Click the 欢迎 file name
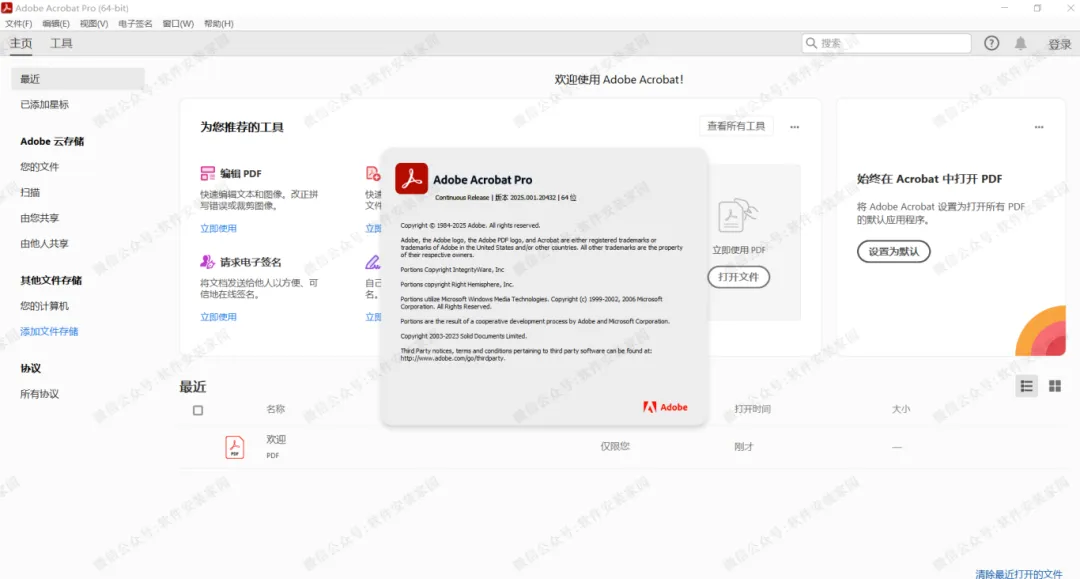This screenshot has width=1080, height=579. click(x=276, y=439)
